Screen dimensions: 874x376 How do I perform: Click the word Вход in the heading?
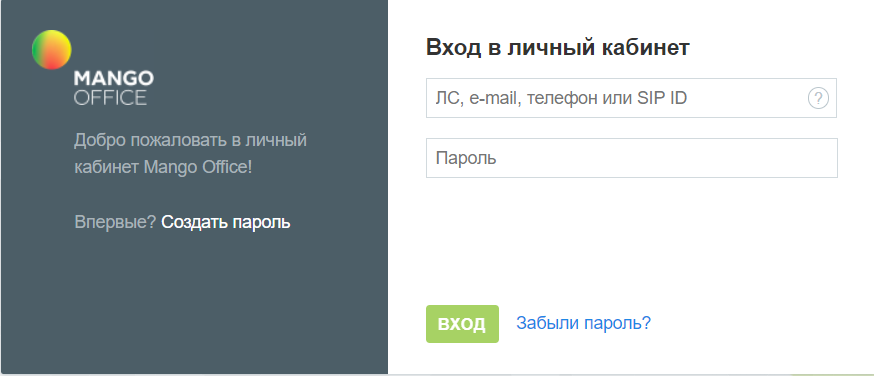pos(454,48)
